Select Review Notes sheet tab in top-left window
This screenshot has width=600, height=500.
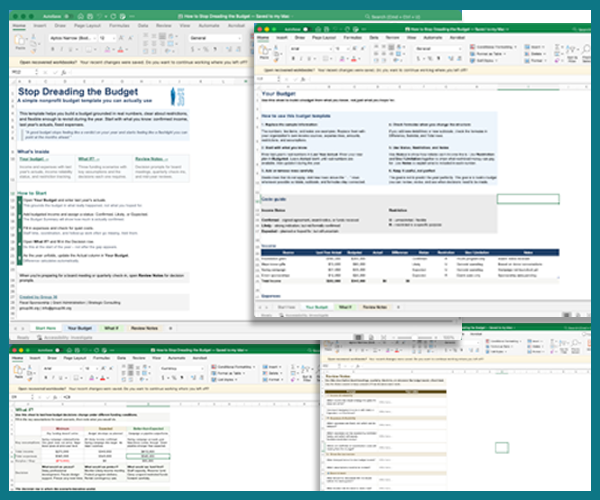[144, 328]
